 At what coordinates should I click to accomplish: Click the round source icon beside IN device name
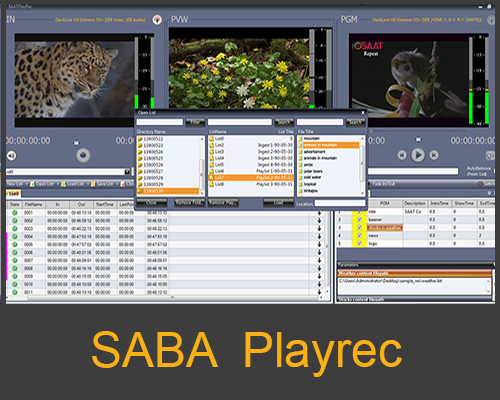click(157, 20)
